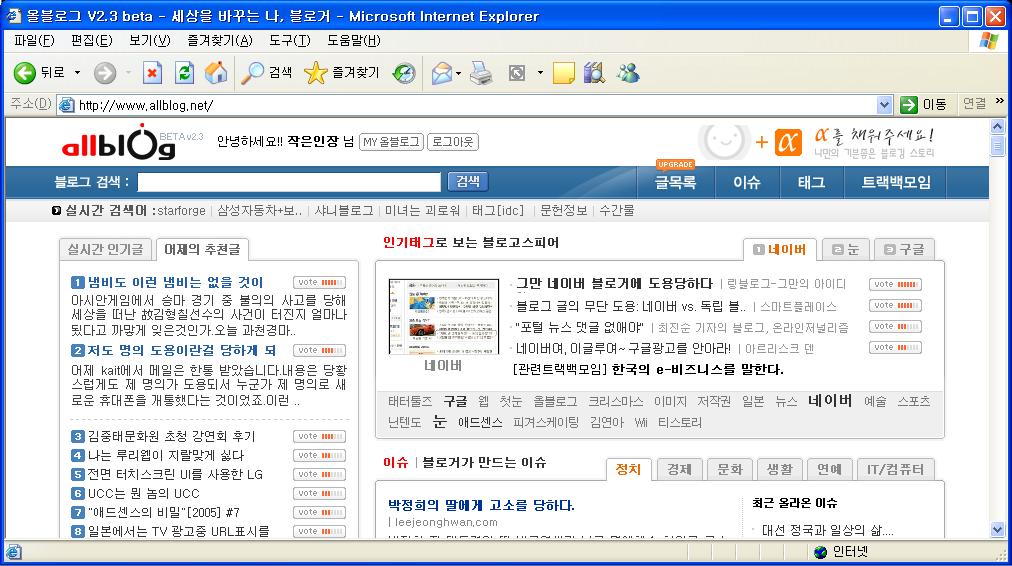Open 글목록 in navigation bar
Viewport: 1012px width, 566px height.
click(675, 183)
